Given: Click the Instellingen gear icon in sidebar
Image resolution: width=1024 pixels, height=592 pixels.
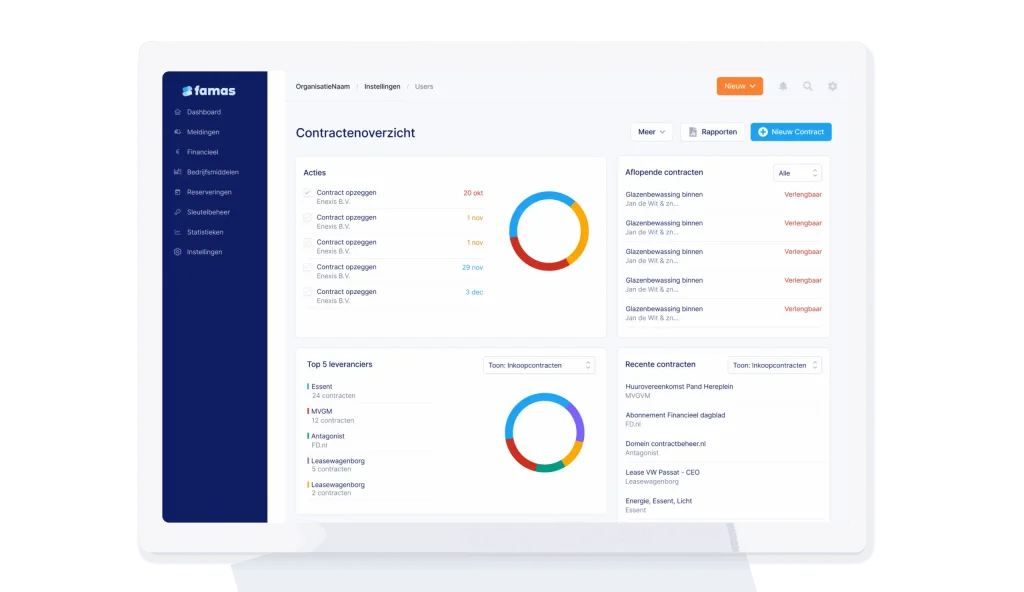Looking at the screenshot, I should [x=177, y=252].
